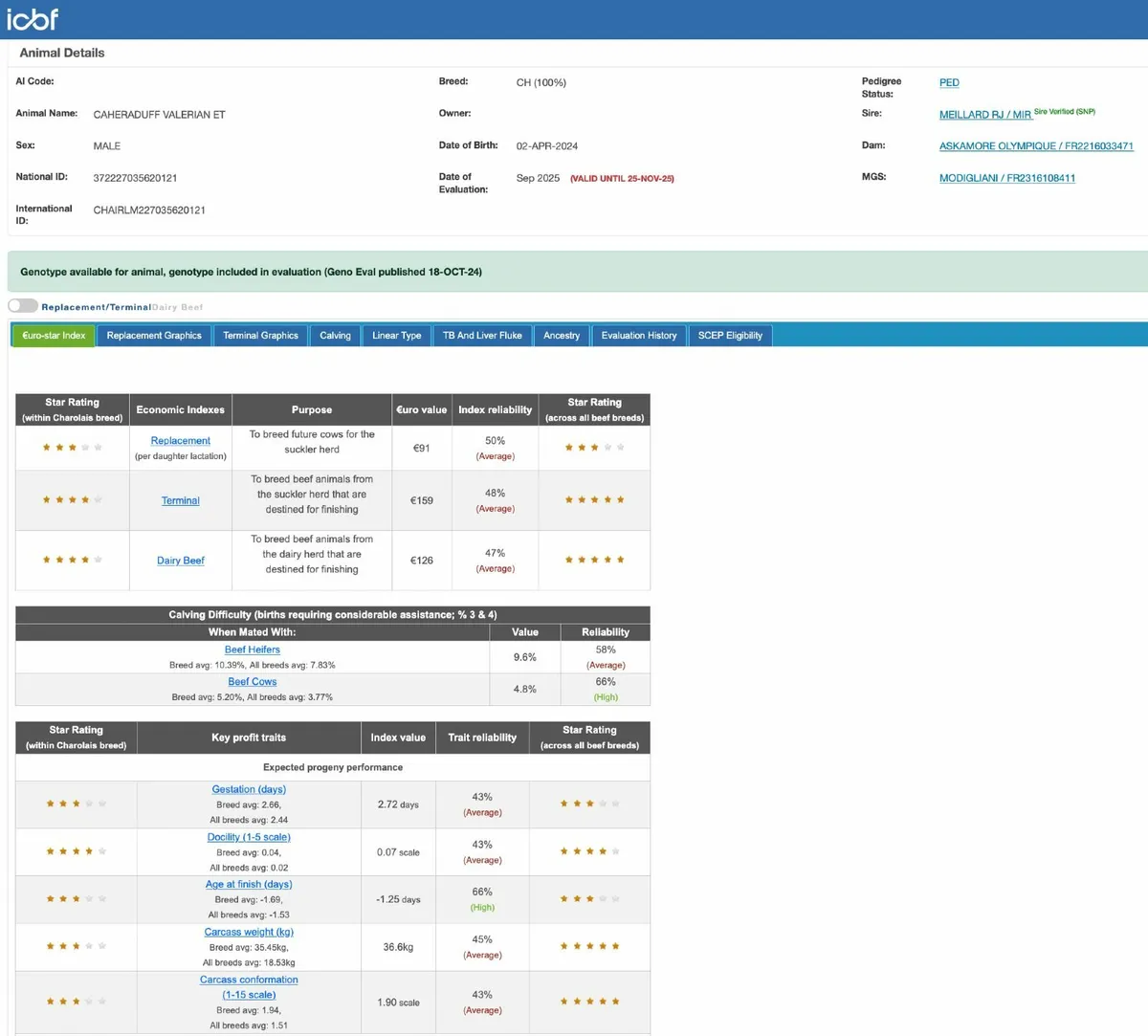This screenshot has height=1036, width=1148.
Task: Open dam ASKAMORE OLYMPIQUE link
Action: click(1036, 146)
